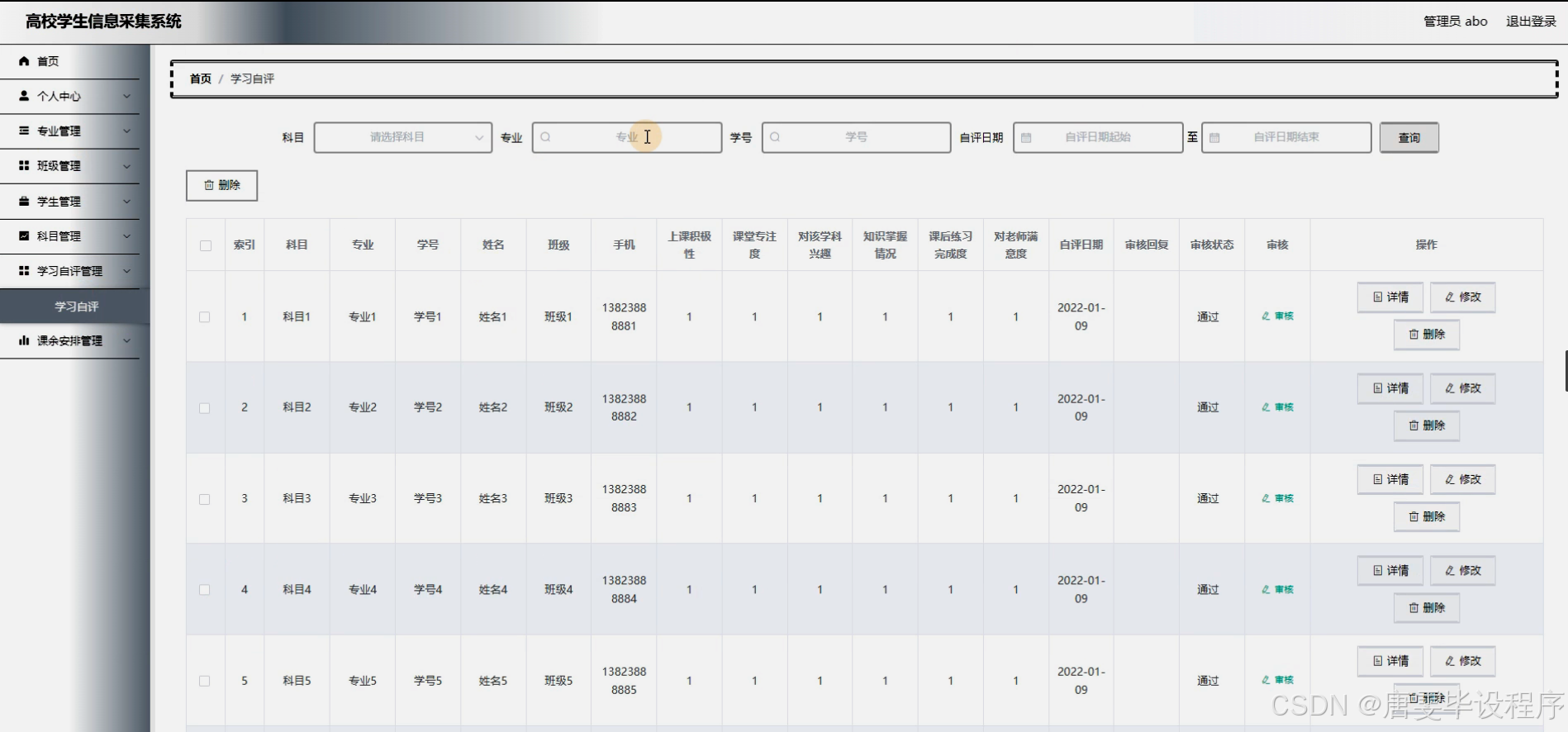Check the checkbox for row 科目2
1568x732 pixels.
[205, 408]
